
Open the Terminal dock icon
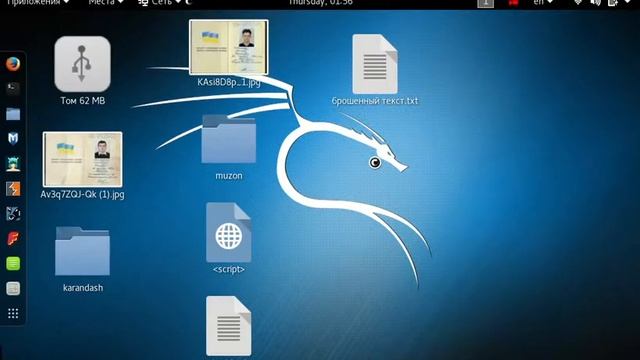(x=13, y=89)
